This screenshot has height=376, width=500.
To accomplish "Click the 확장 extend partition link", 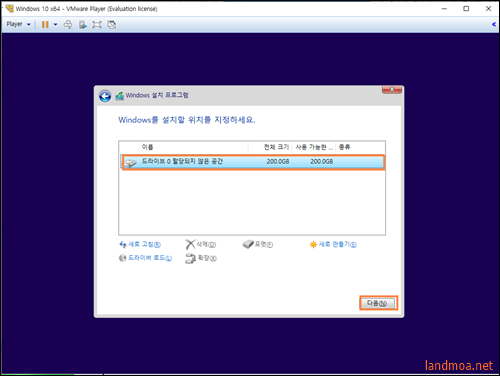I will pos(201,258).
